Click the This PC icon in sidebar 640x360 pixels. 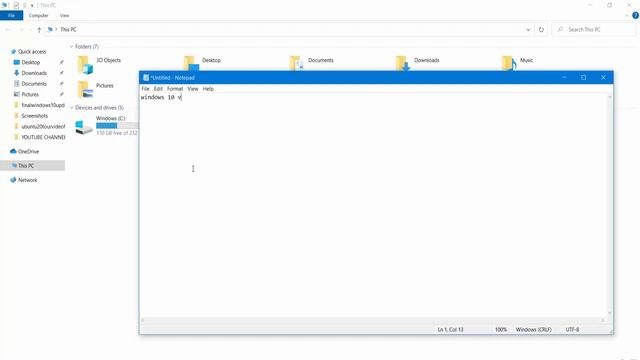tap(14, 165)
